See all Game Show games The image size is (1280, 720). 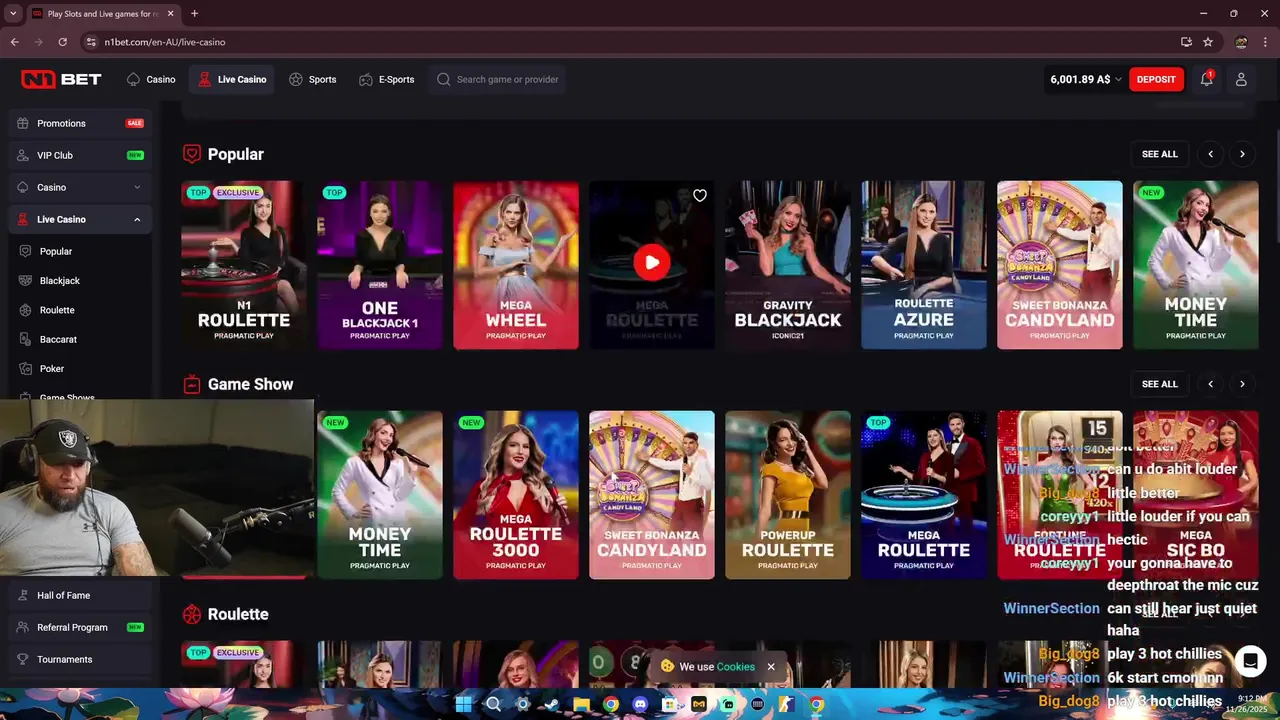[1160, 384]
